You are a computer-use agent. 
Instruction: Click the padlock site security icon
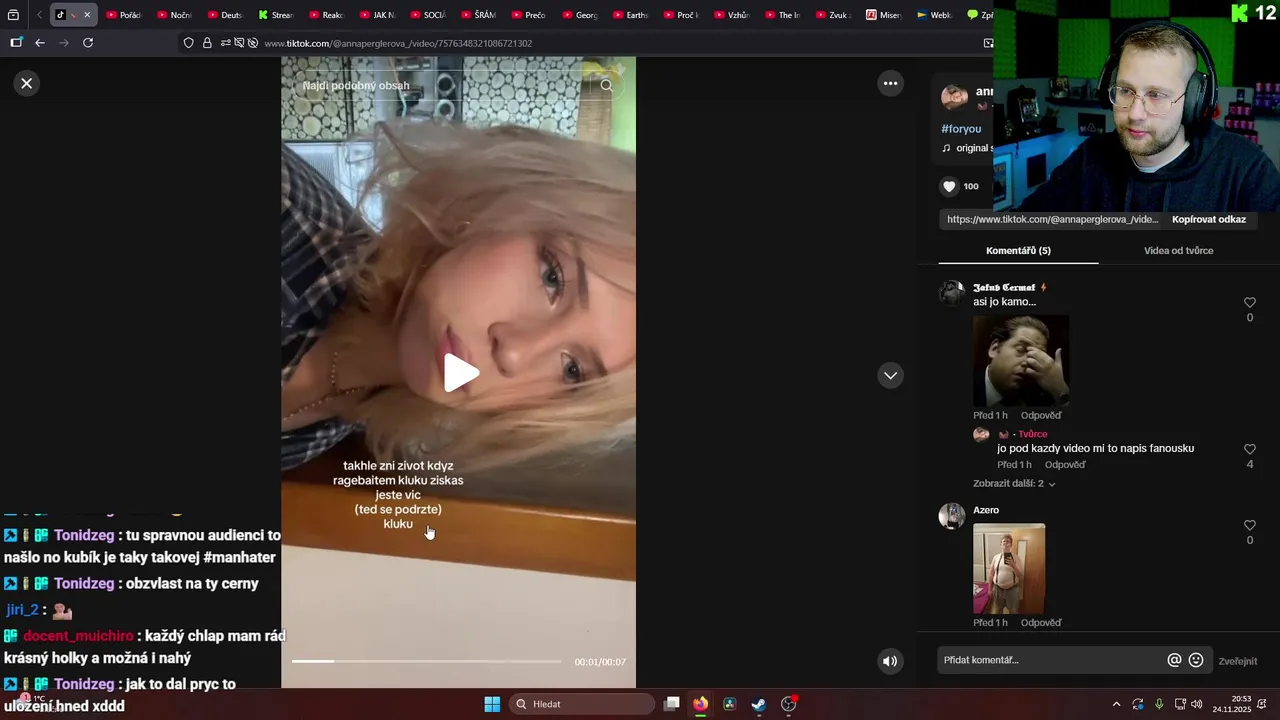(207, 43)
